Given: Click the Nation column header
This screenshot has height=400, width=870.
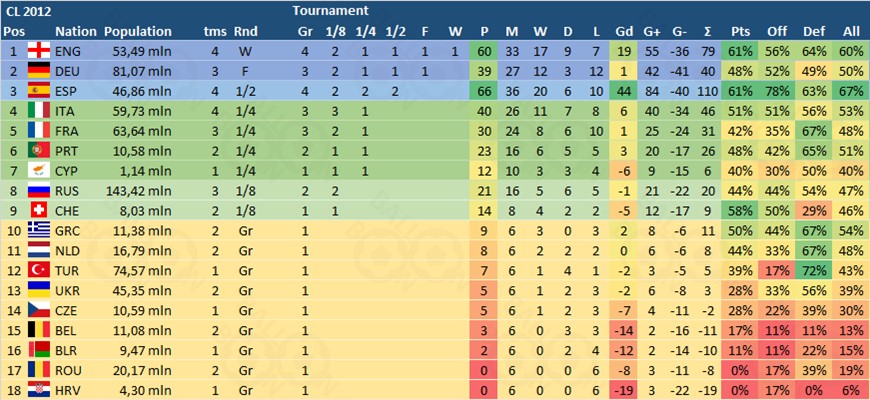Looking at the screenshot, I should (75, 31).
